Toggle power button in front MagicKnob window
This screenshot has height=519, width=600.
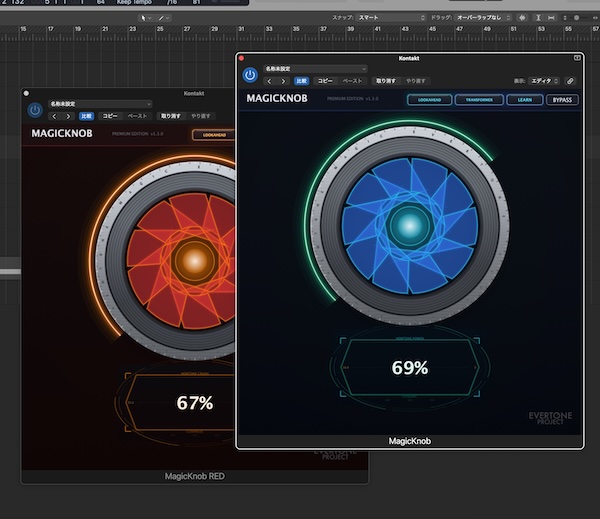(x=250, y=75)
